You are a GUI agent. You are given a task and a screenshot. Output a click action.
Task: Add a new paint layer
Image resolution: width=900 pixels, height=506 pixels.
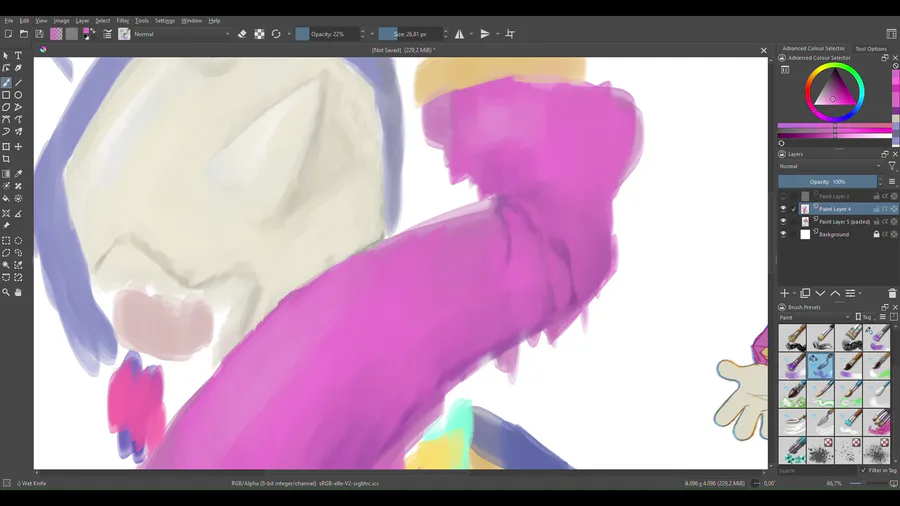tap(785, 293)
